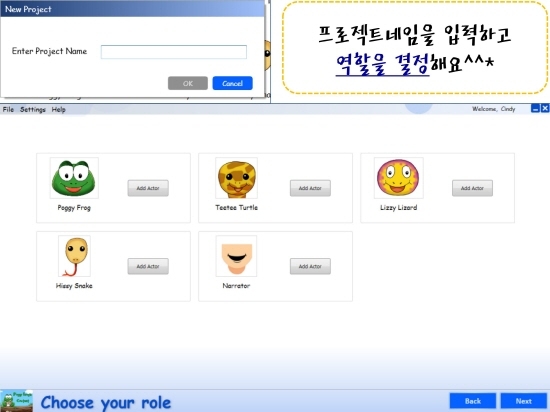The height and width of the screenshot is (412, 550).
Task: Click the Enter Project Name field
Action: (x=174, y=52)
